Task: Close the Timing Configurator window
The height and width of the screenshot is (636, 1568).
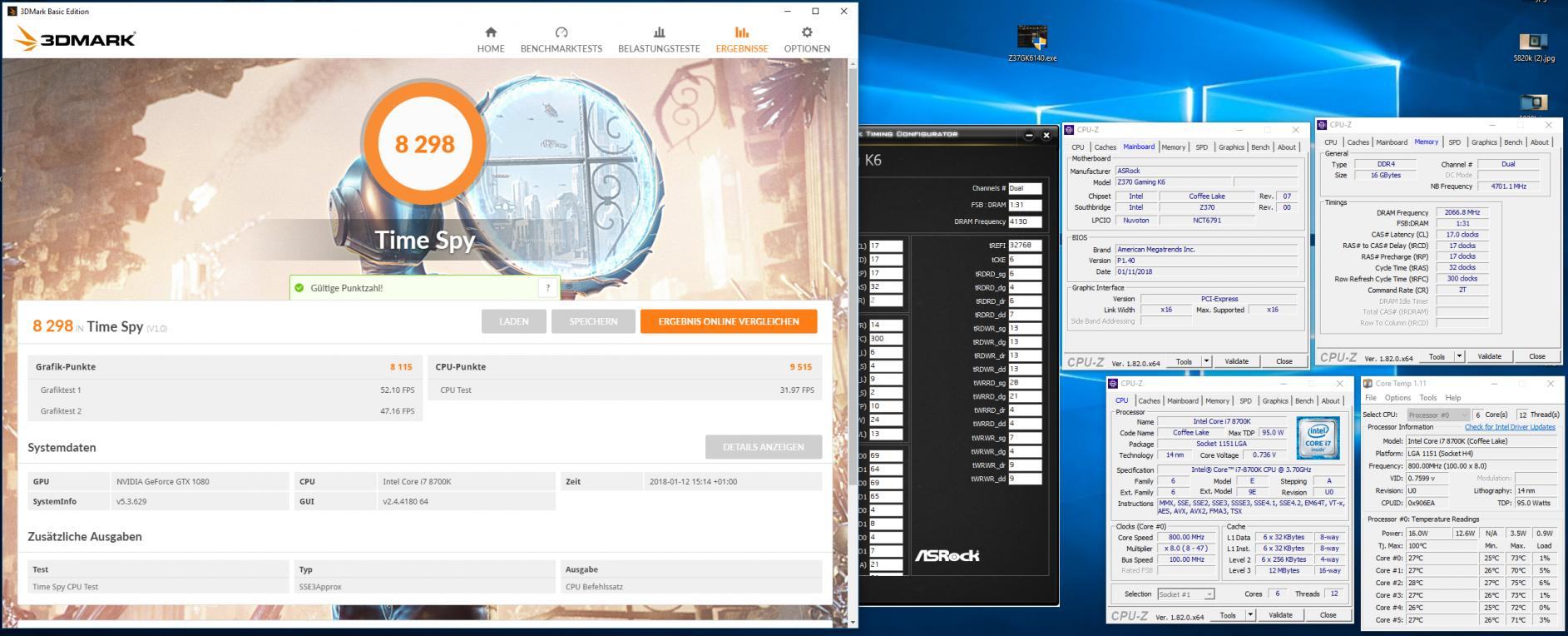Action: (1046, 135)
